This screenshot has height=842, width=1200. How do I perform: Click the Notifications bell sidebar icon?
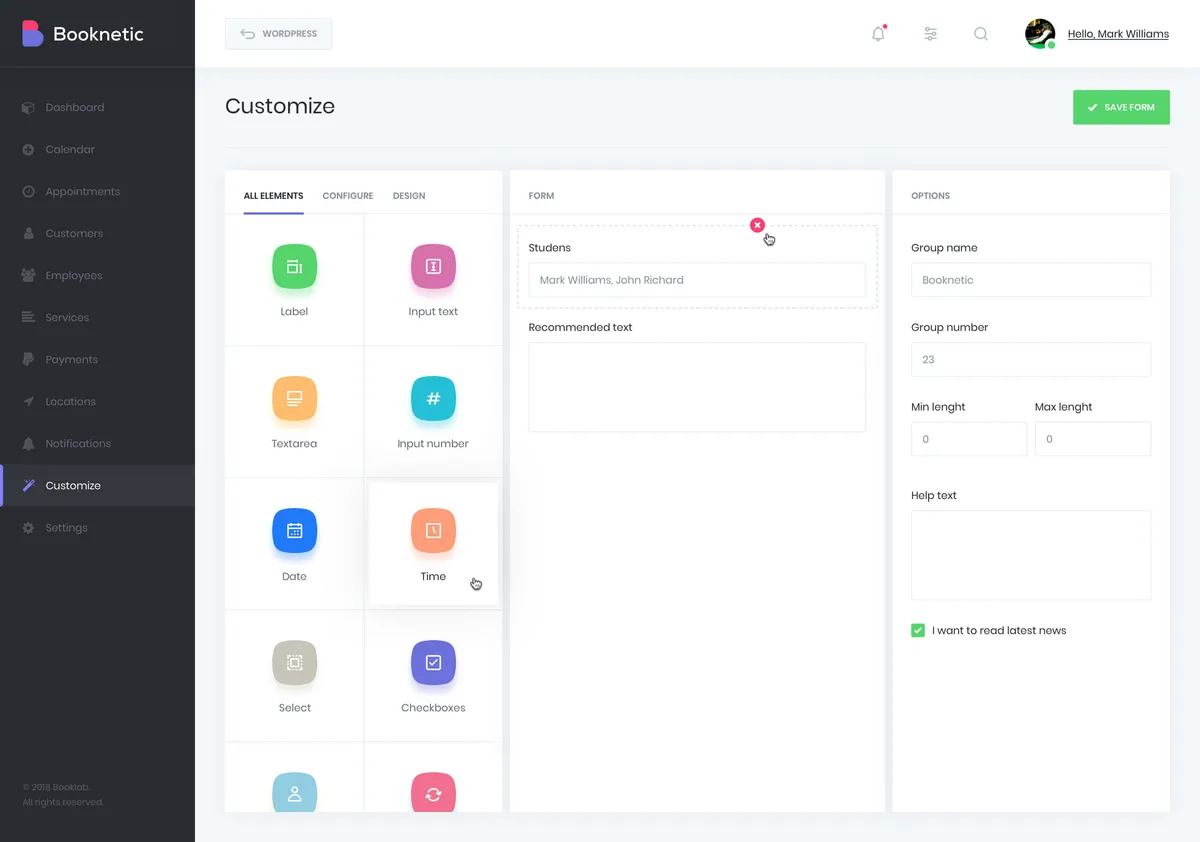click(28, 443)
